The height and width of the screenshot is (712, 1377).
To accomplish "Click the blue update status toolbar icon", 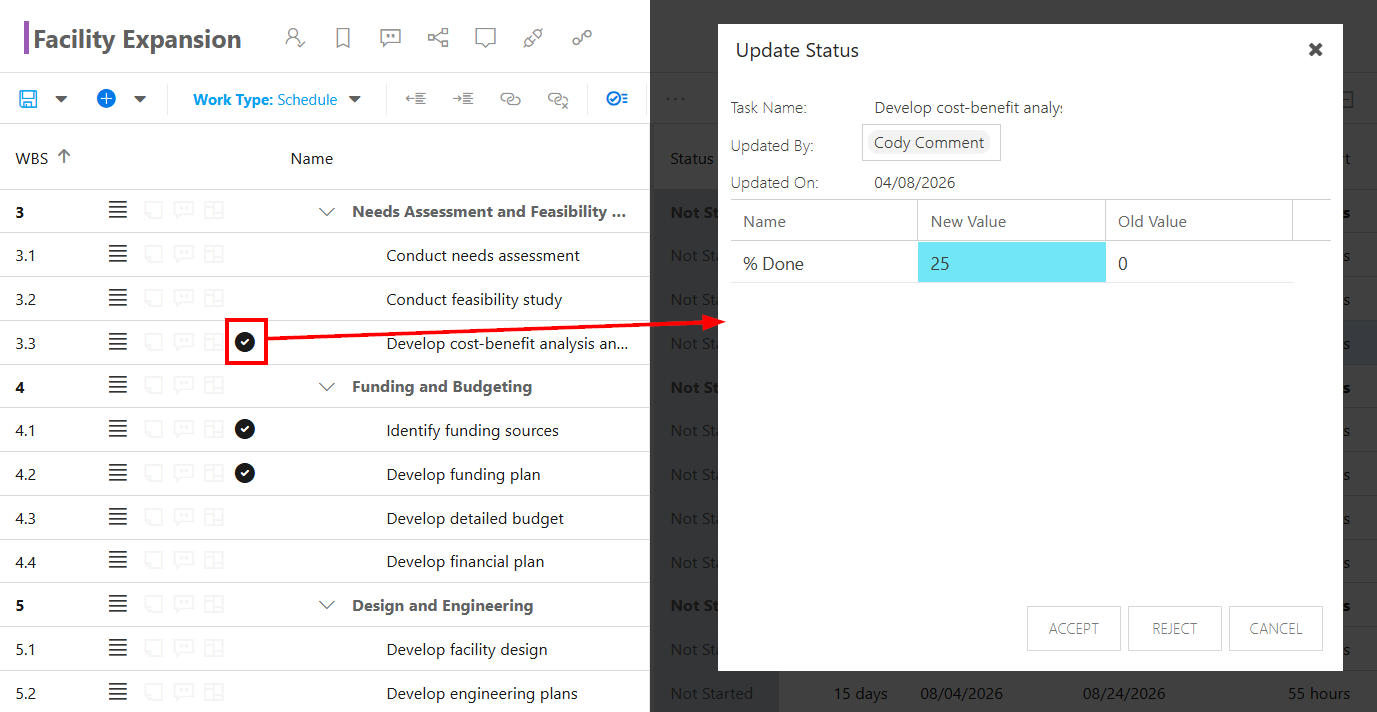I will [x=617, y=99].
